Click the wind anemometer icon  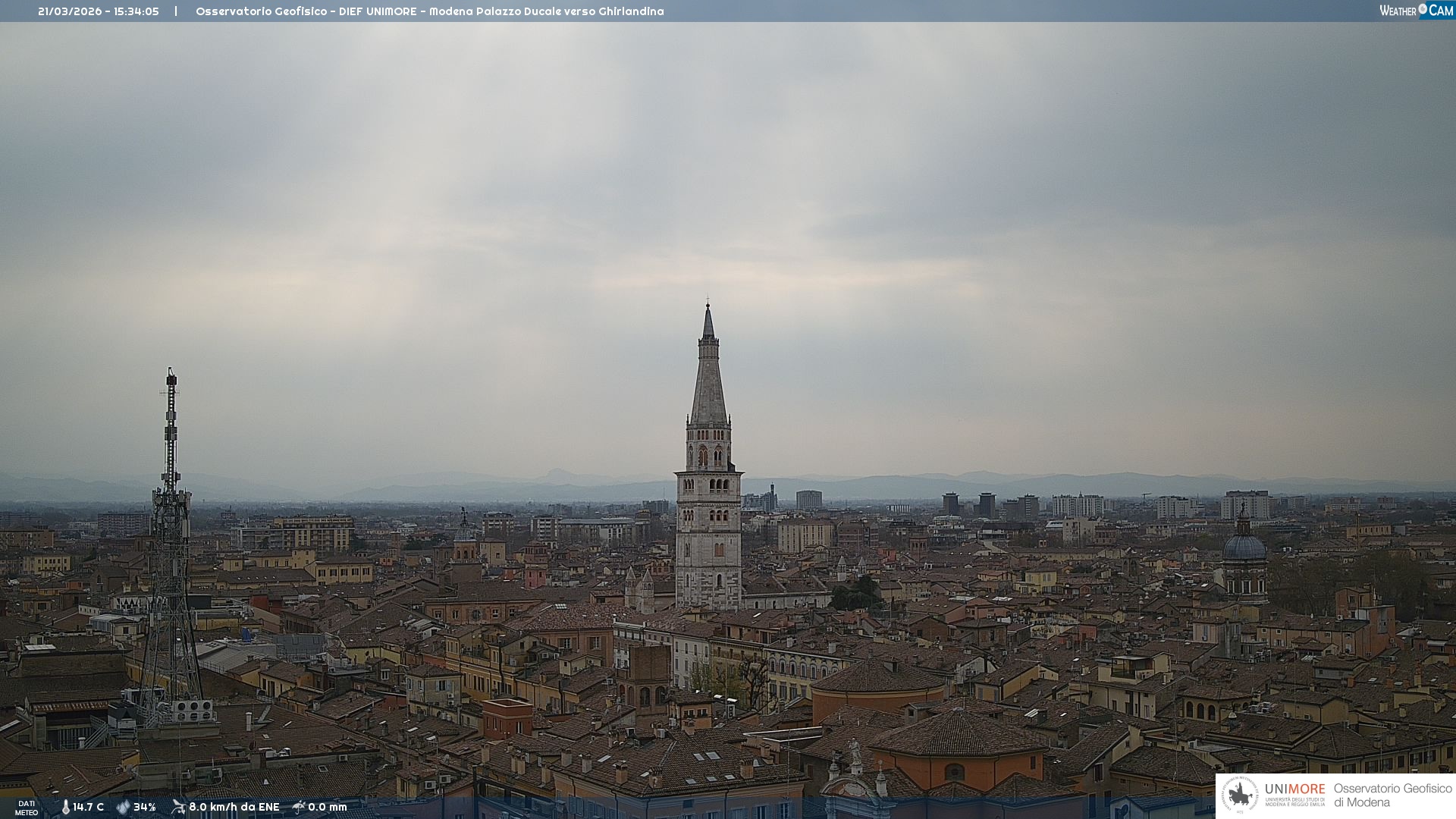178,807
